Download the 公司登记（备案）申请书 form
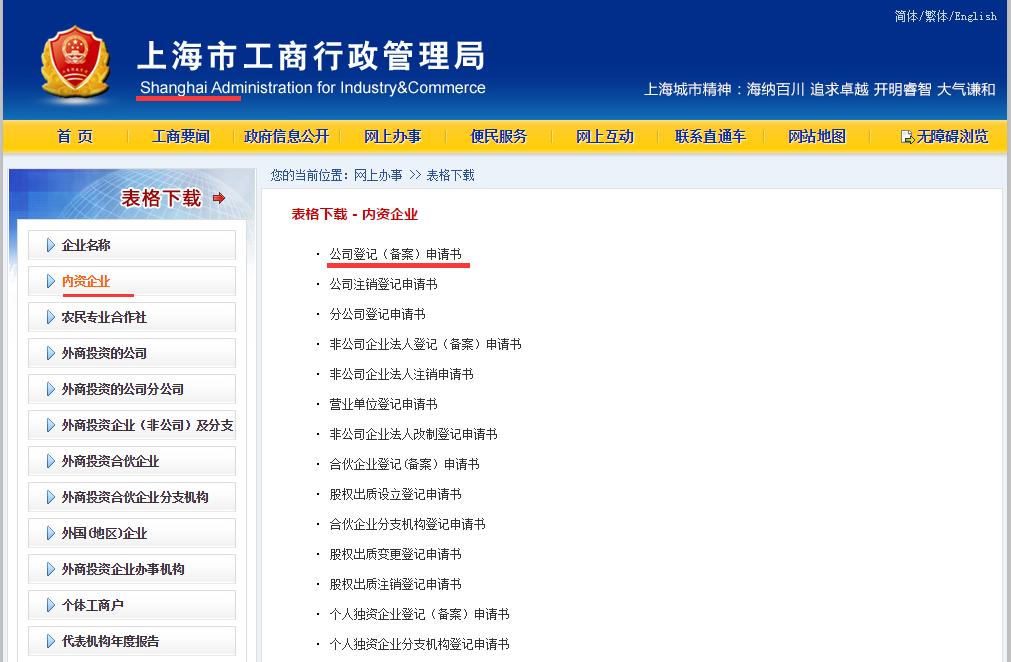 398,253
